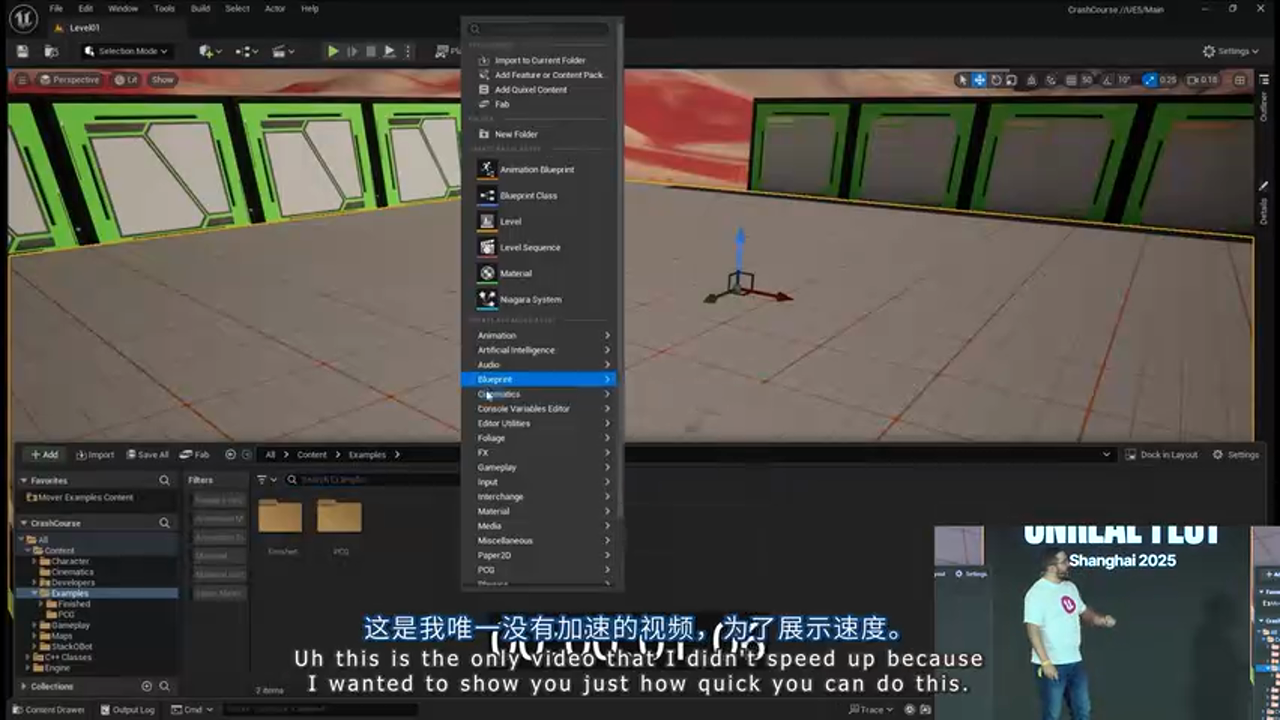This screenshot has height=720, width=1280.
Task: Click the Rotate tool icon in viewport toolbar
Action: (x=997, y=80)
